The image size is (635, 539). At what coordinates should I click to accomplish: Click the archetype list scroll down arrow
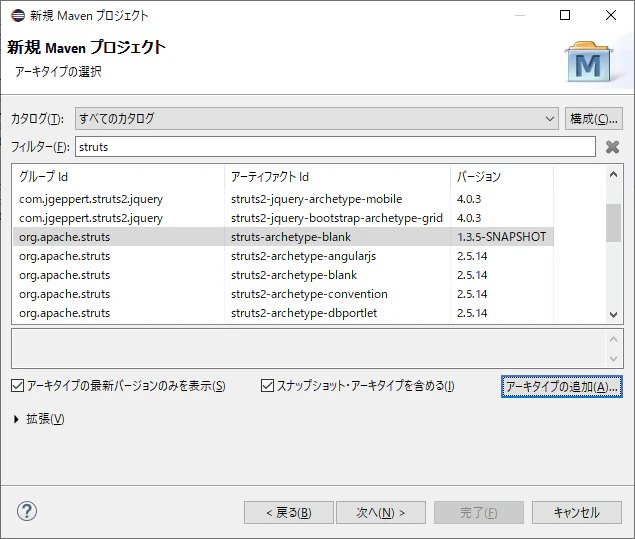coord(614,315)
